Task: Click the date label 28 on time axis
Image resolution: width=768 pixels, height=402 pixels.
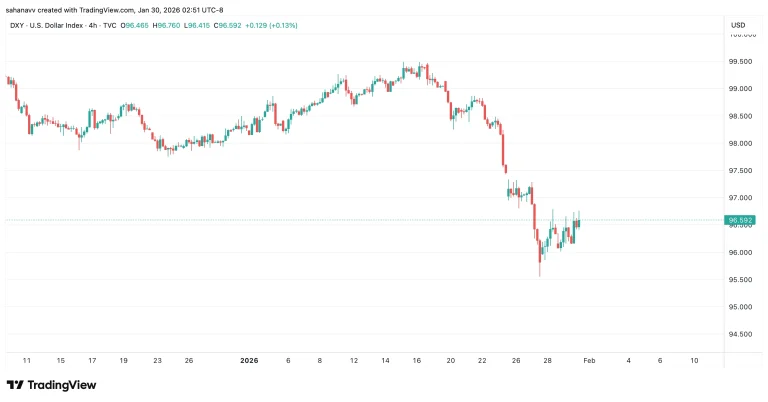Action: click(546, 359)
